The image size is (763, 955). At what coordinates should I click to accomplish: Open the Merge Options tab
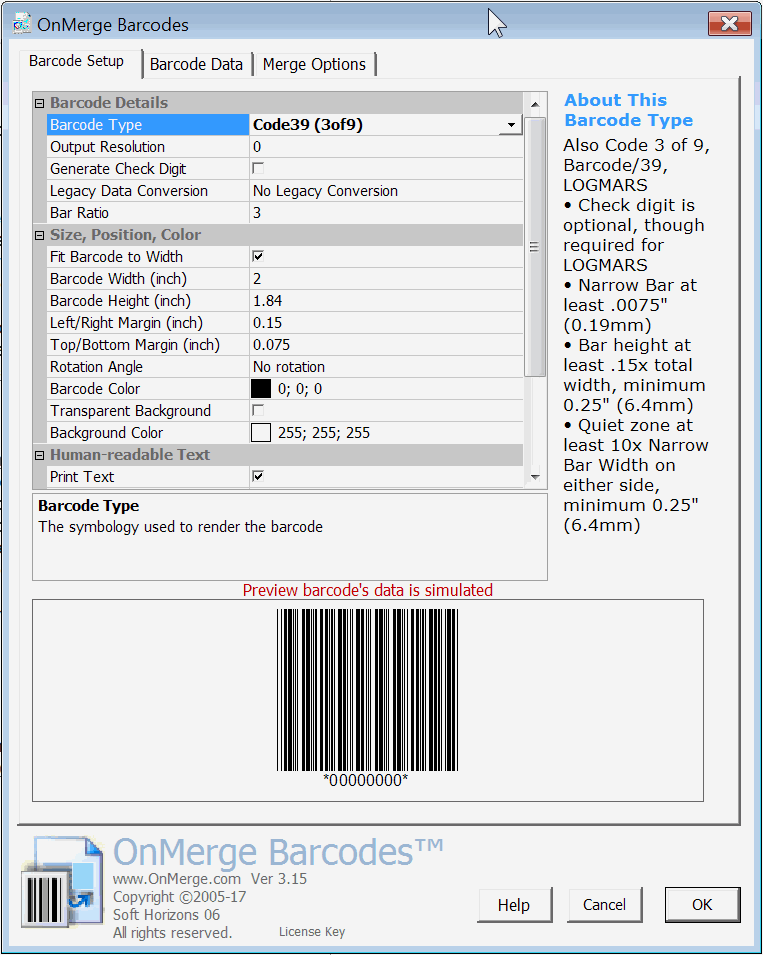[314, 64]
